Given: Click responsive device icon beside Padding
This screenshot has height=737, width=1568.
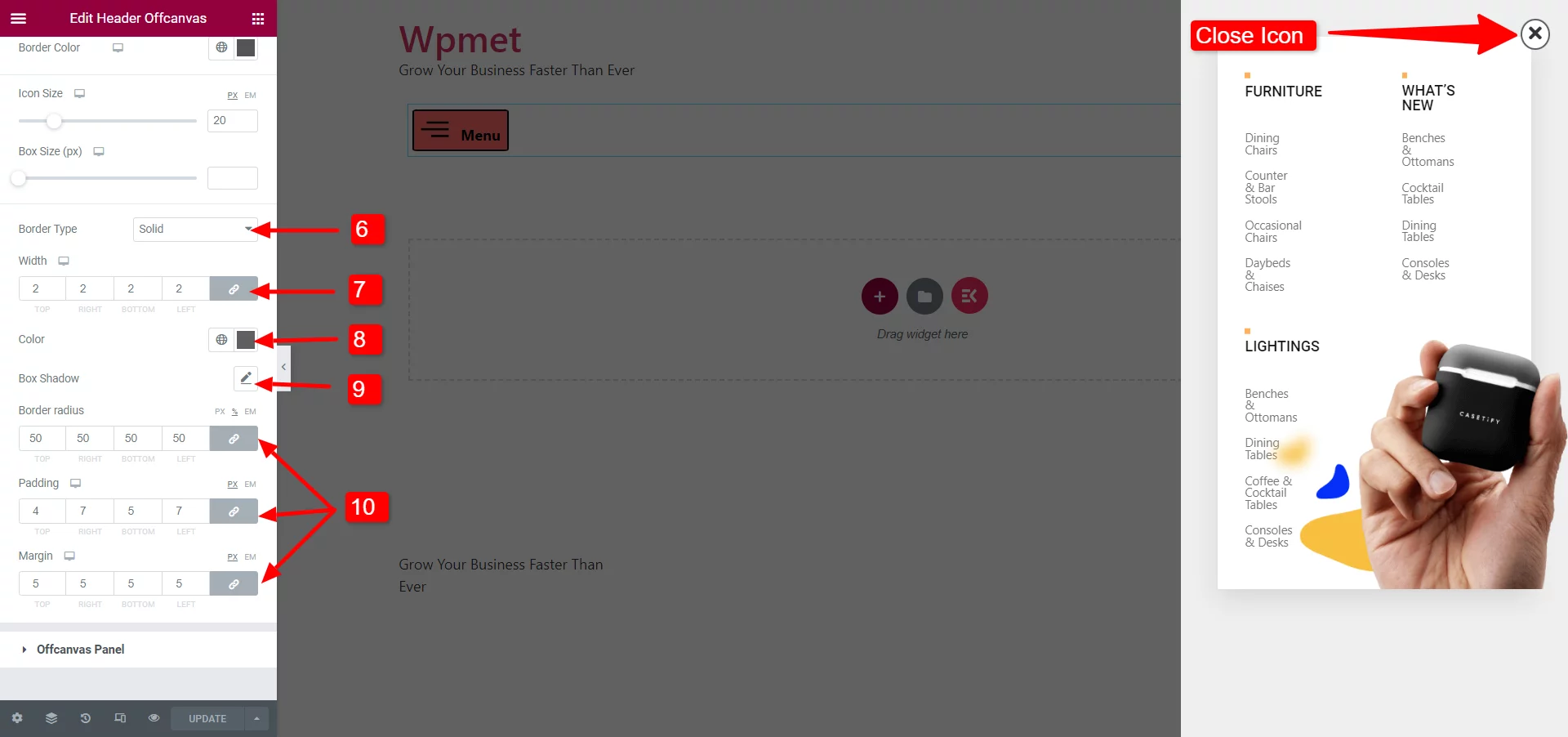Looking at the screenshot, I should [76, 483].
